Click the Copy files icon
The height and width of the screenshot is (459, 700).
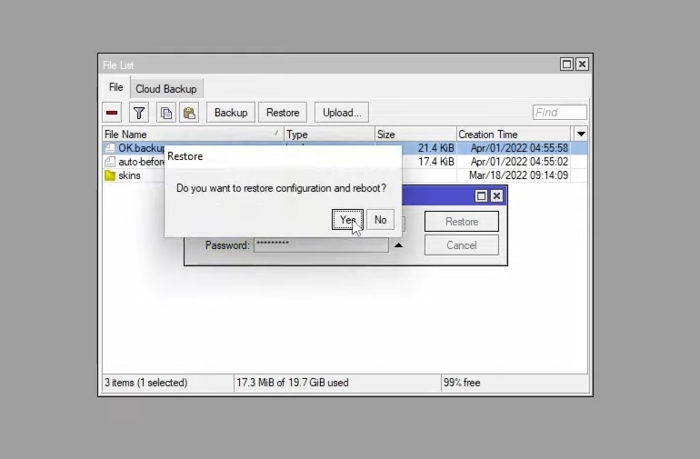167,113
